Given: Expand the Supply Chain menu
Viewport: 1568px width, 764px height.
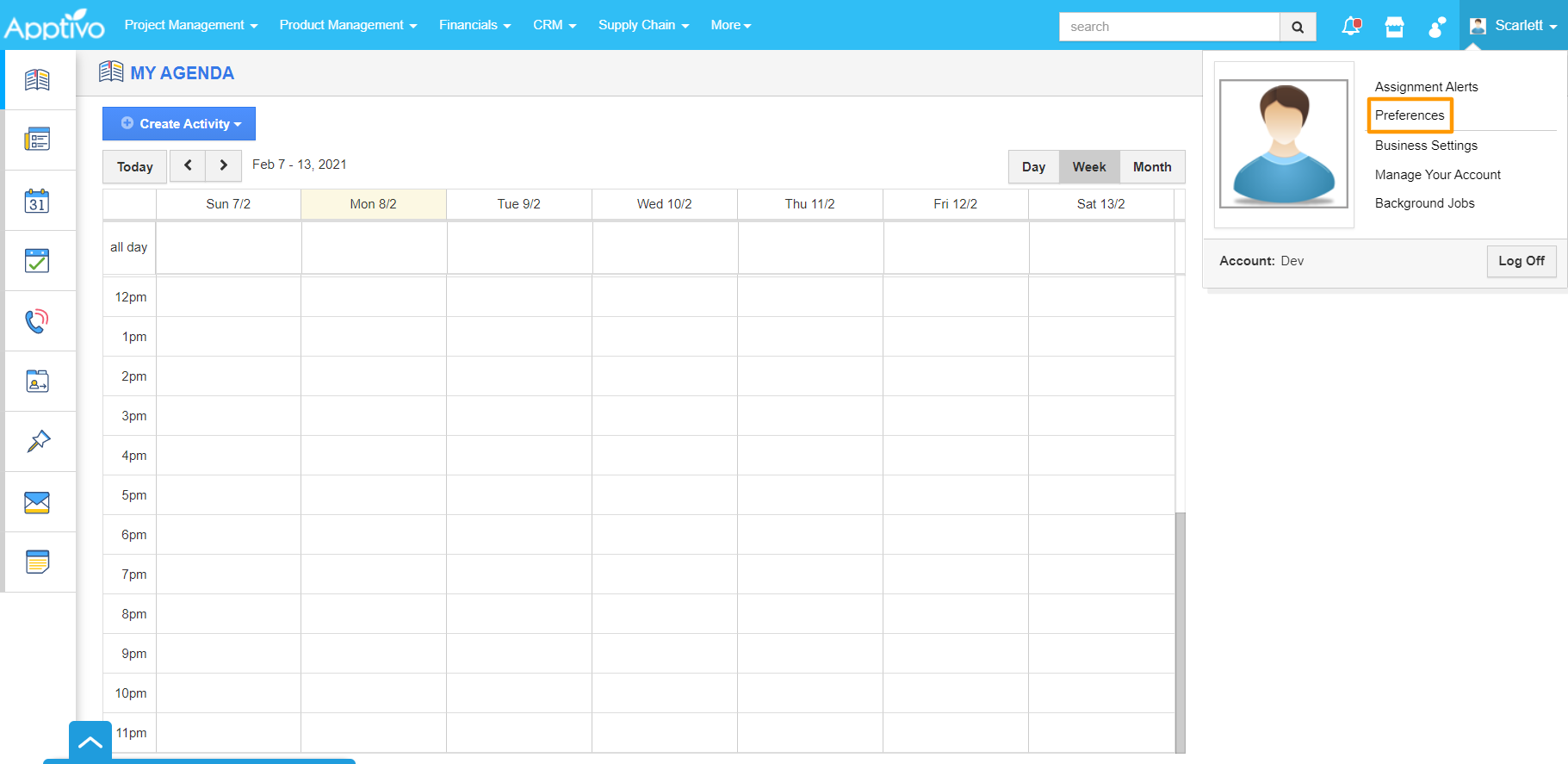Looking at the screenshot, I should click(x=643, y=25).
